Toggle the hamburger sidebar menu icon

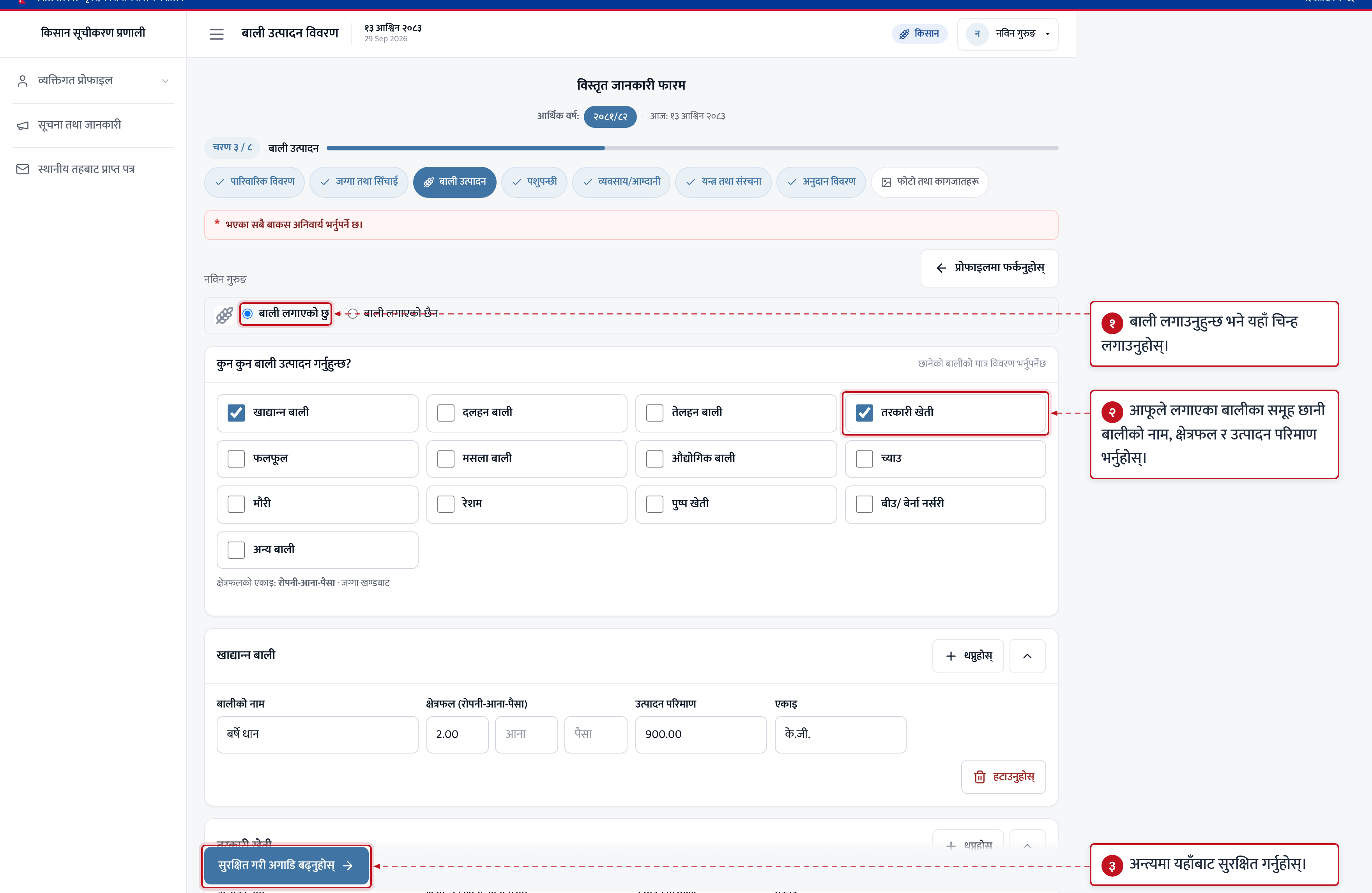(x=216, y=34)
